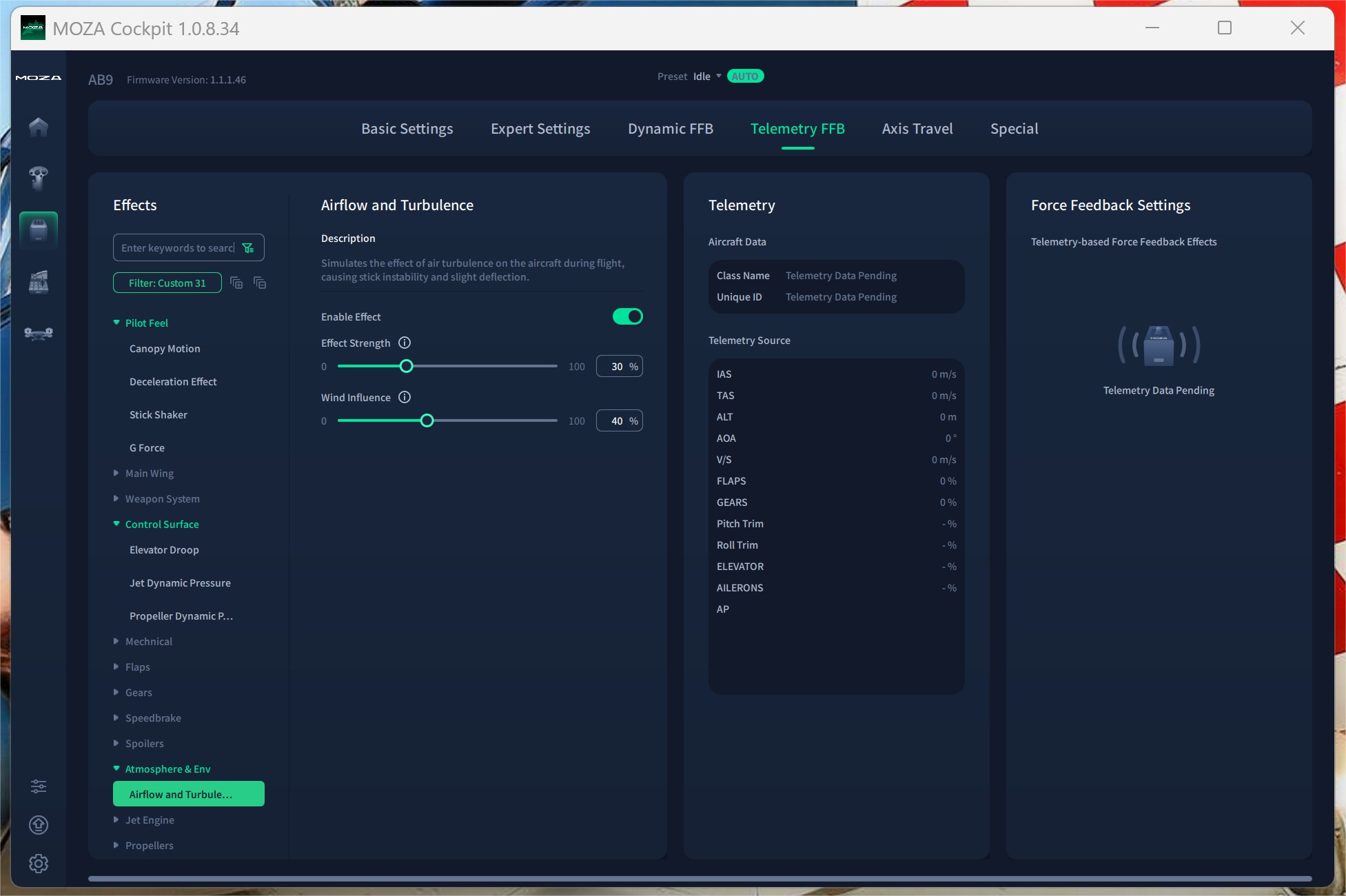
Task: Disable the Enable Effect toggle
Action: point(627,316)
